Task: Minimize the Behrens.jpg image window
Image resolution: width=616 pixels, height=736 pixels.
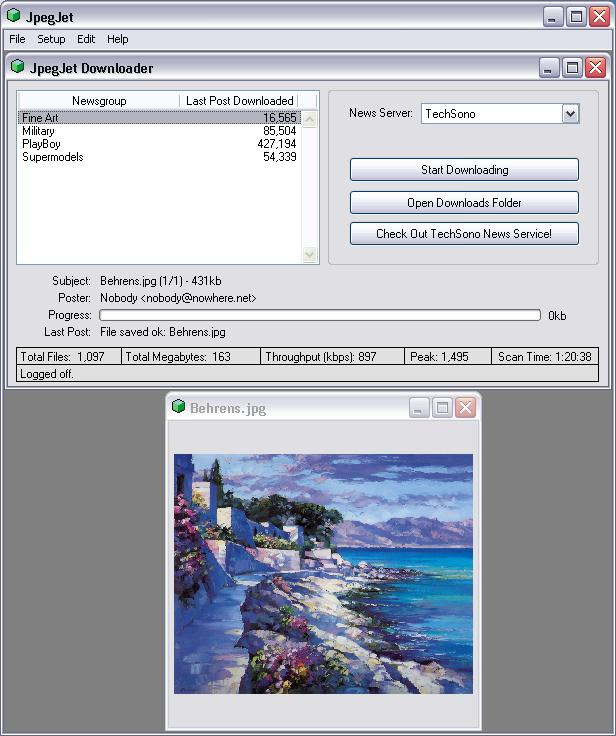Action: pyautogui.click(x=418, y=407)
